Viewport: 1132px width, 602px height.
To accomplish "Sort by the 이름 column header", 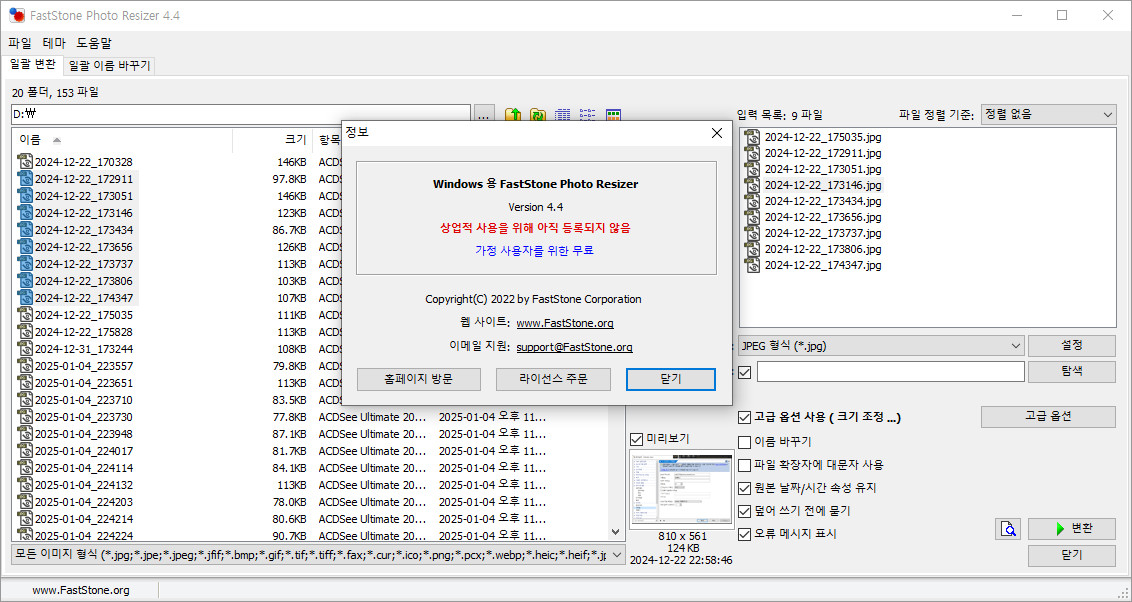I will (122, 139).
